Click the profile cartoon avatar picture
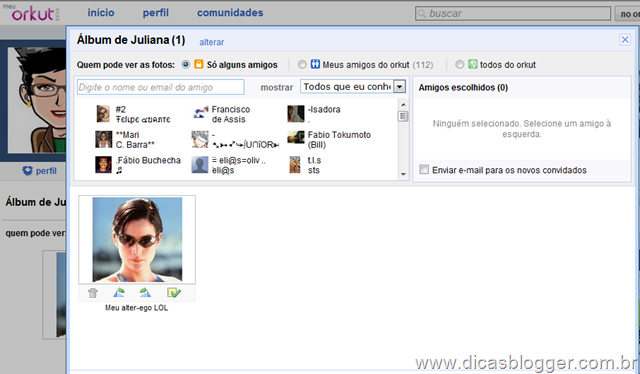The height and width of the screenshot is (374, 640). 37,100
